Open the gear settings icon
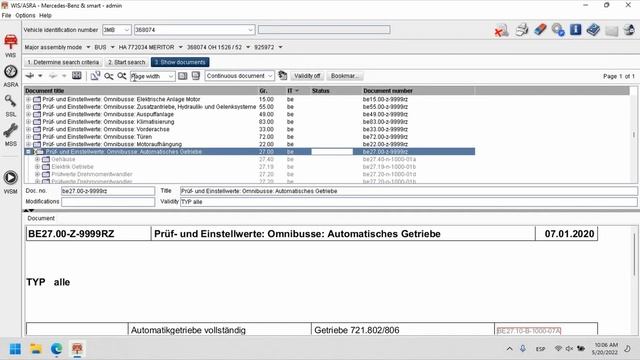The height and width of the screenshot is (360, 640). click(558, 30)
